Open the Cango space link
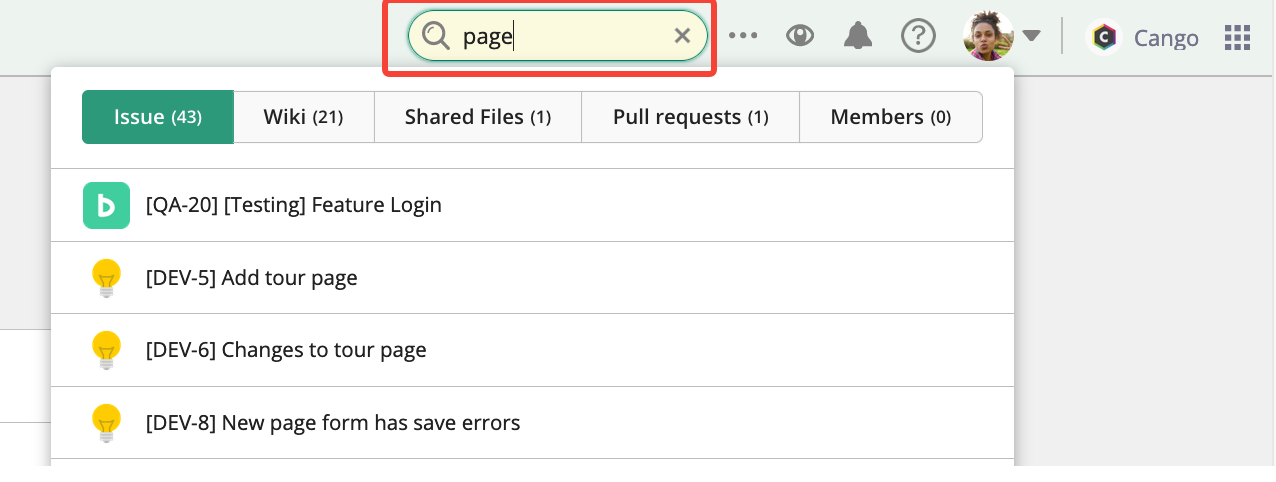This screenshot has height=482, width=1276. [x=1166, y=38]
